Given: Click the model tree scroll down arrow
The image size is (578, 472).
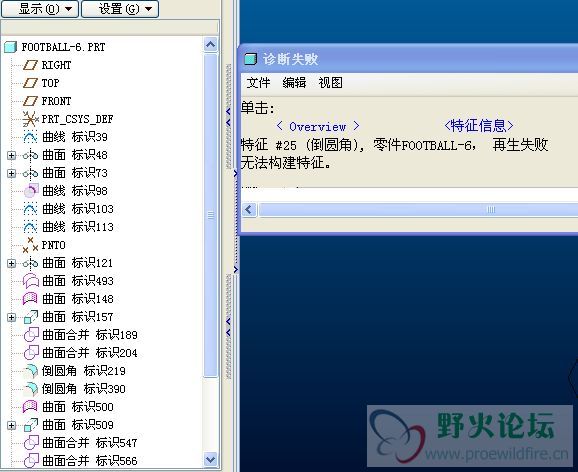Looking at the screenshot, I should tap(210, 460).
